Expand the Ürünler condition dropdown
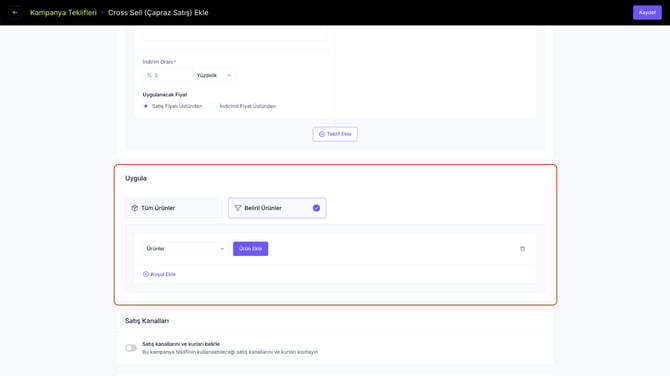Image resolution: width=670 pixels, height=376 pixels. [x=185, y=249]
